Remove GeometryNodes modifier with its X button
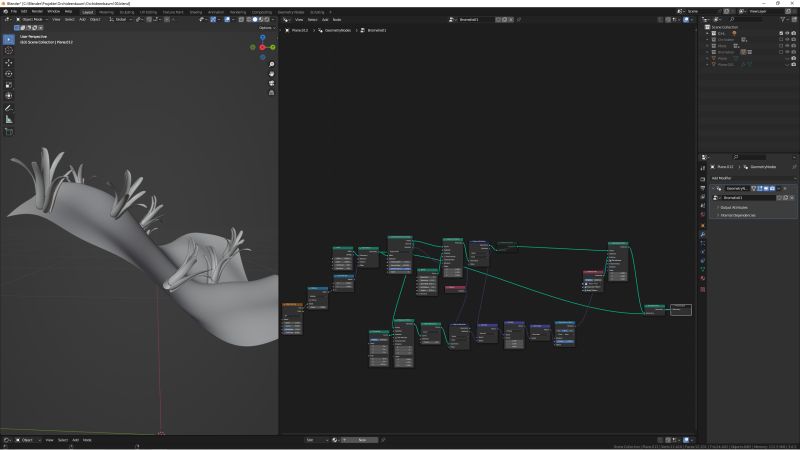This screenshot has width=800, height=450. pyautogui.click(x=785, y=188)
